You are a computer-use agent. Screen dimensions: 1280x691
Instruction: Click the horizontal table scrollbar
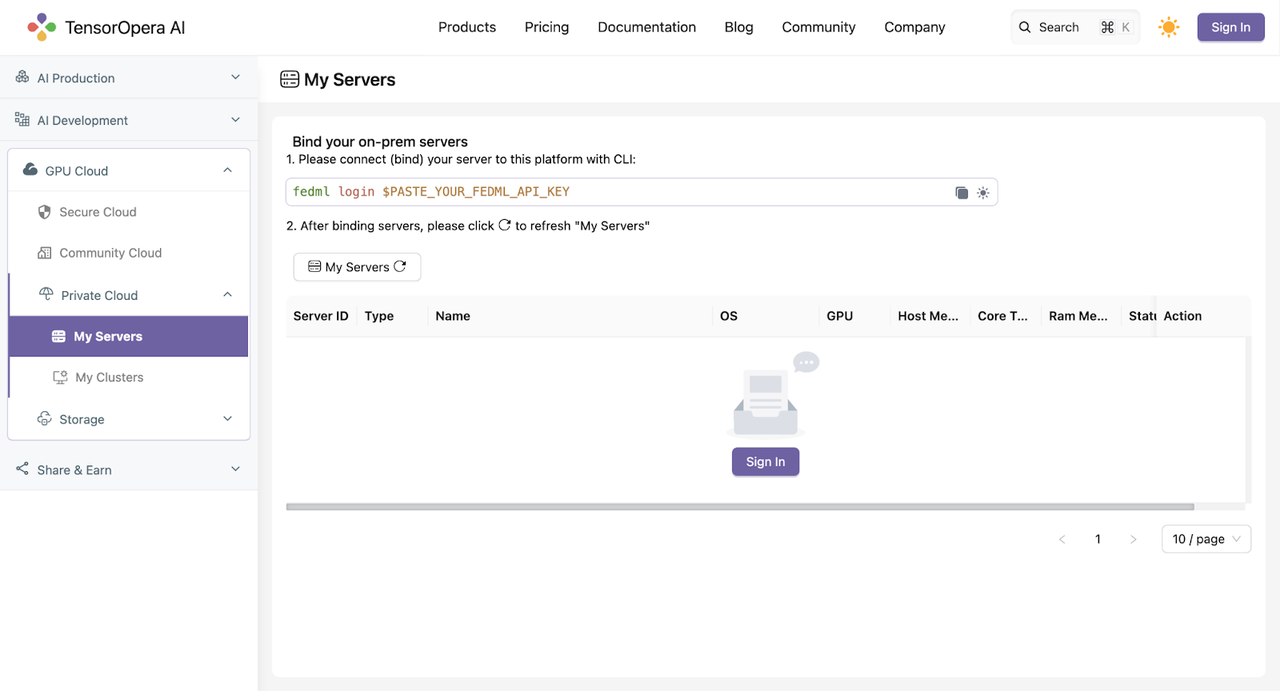pos(740,507)
